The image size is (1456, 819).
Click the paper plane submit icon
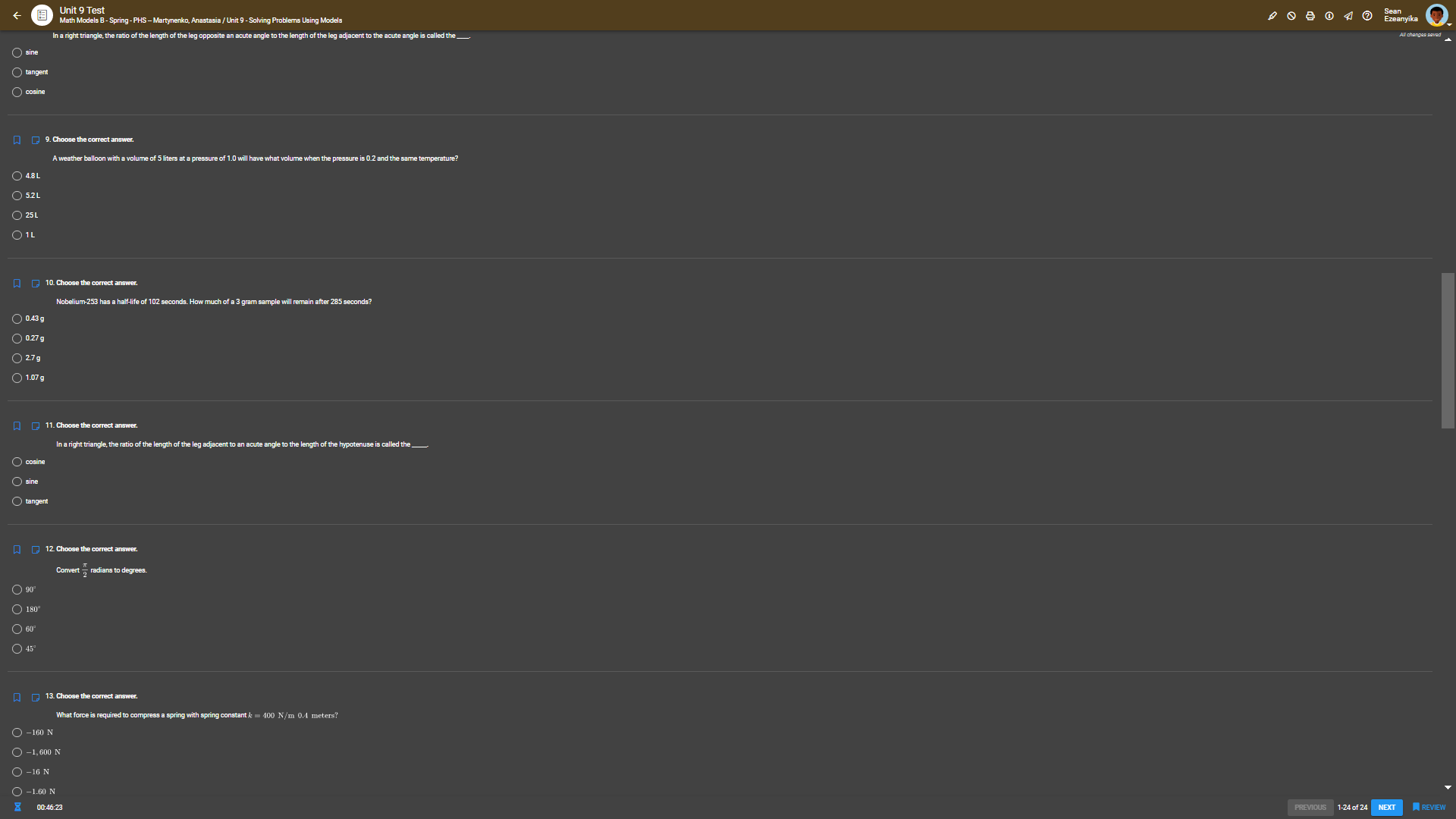click(1348, 16)
